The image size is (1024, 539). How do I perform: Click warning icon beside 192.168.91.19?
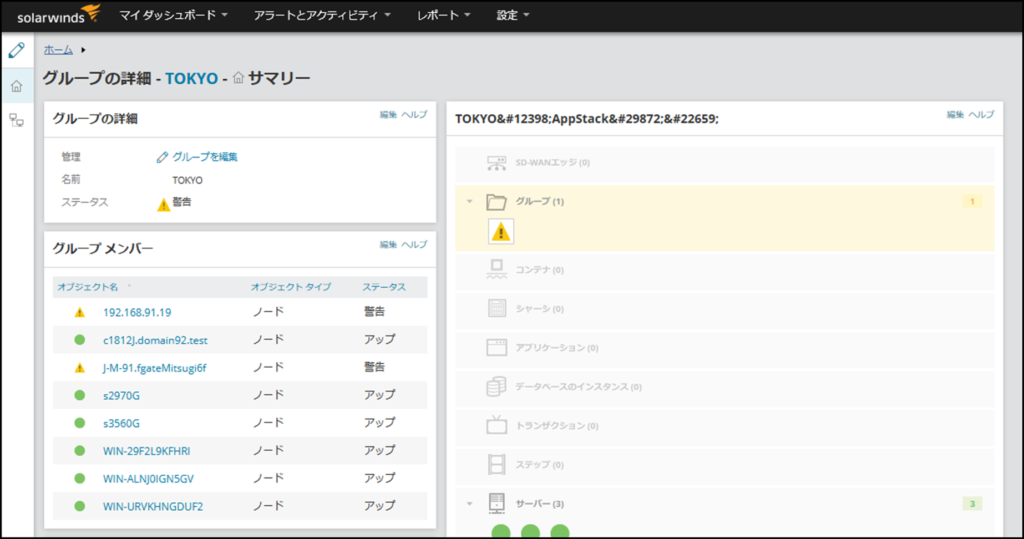[80, 312]
